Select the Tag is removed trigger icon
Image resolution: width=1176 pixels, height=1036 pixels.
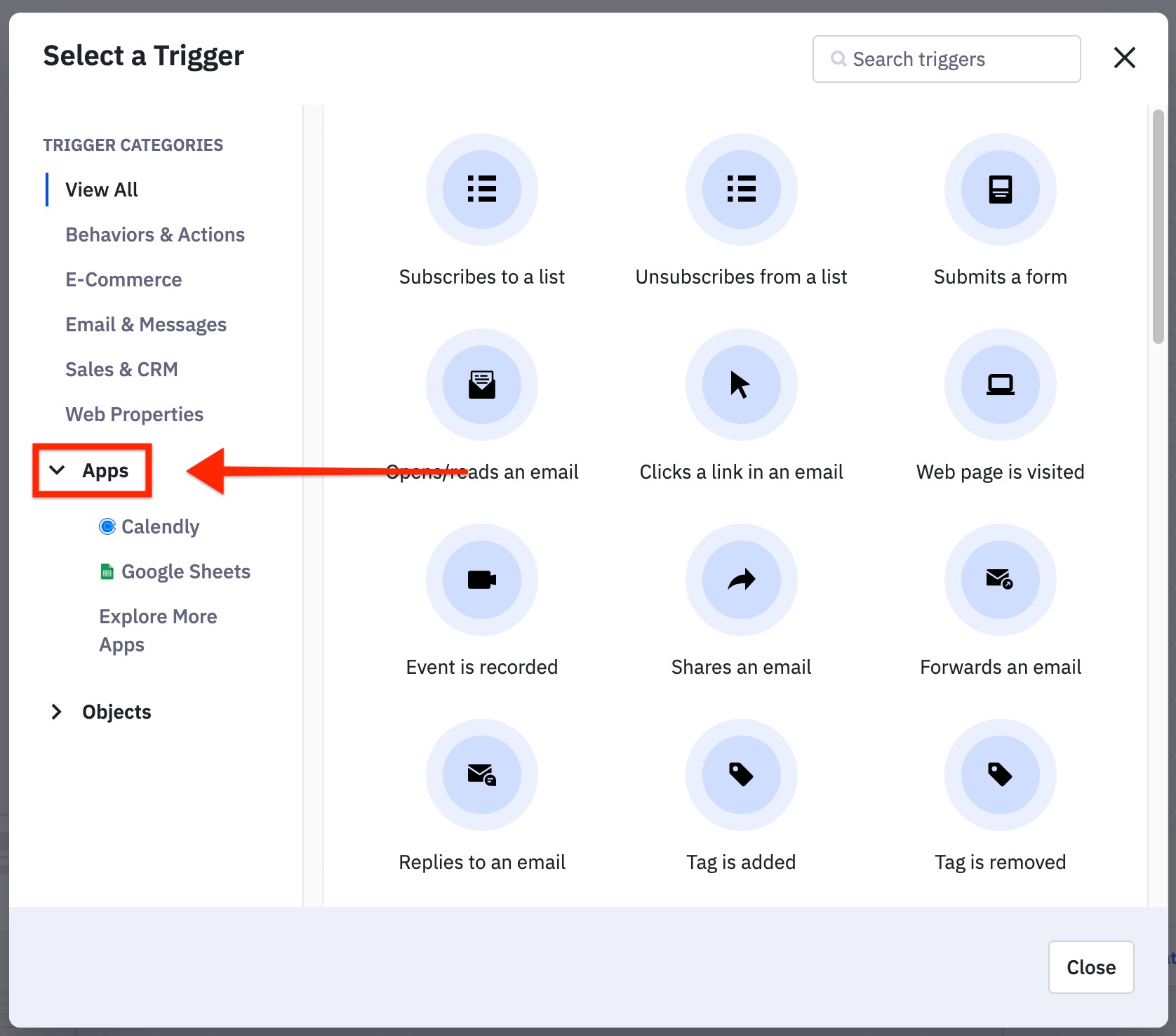[1000, 775]
